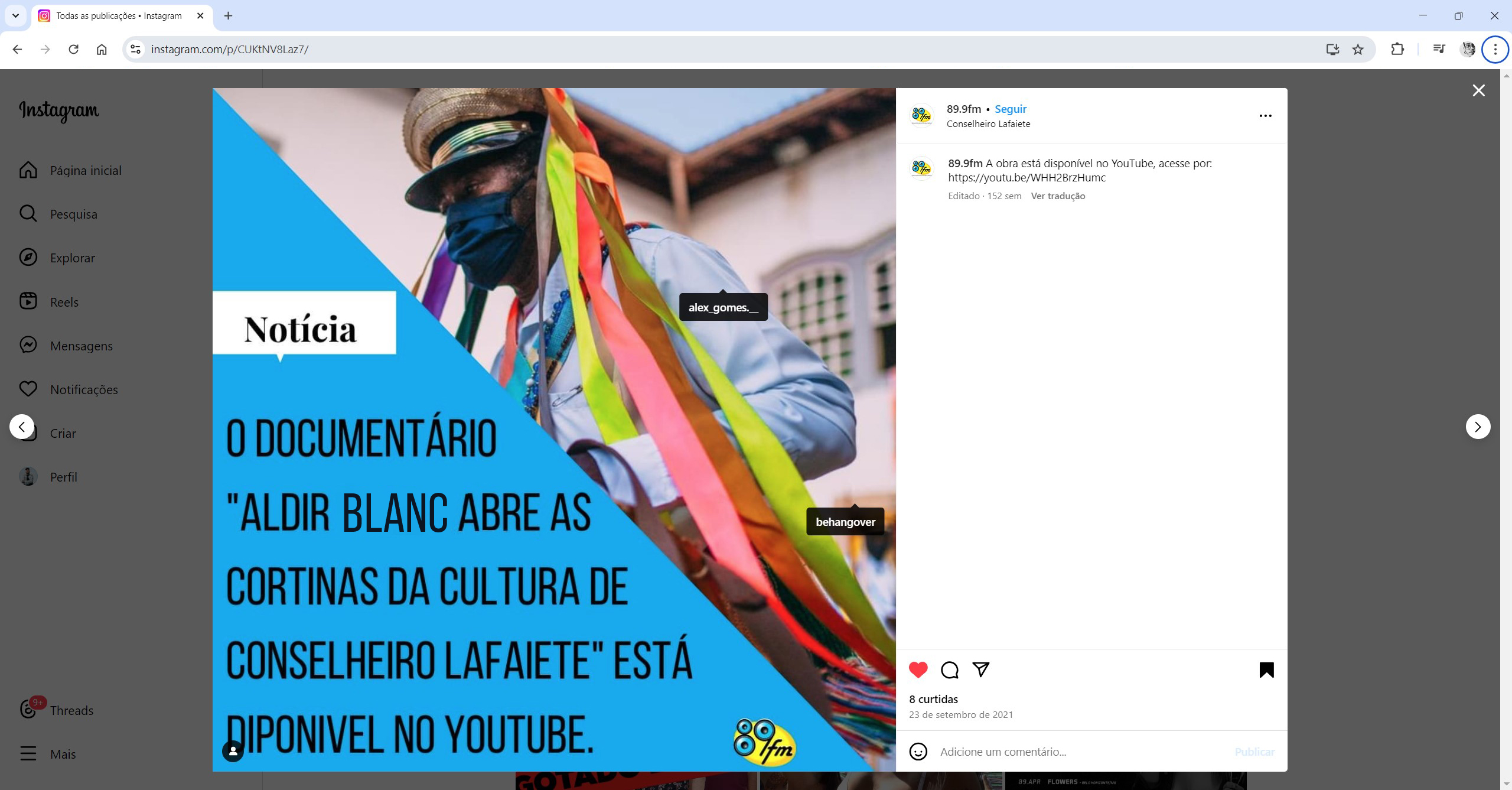
Task: Toggle the saved bookmark icon
Action: [1266, 669]
